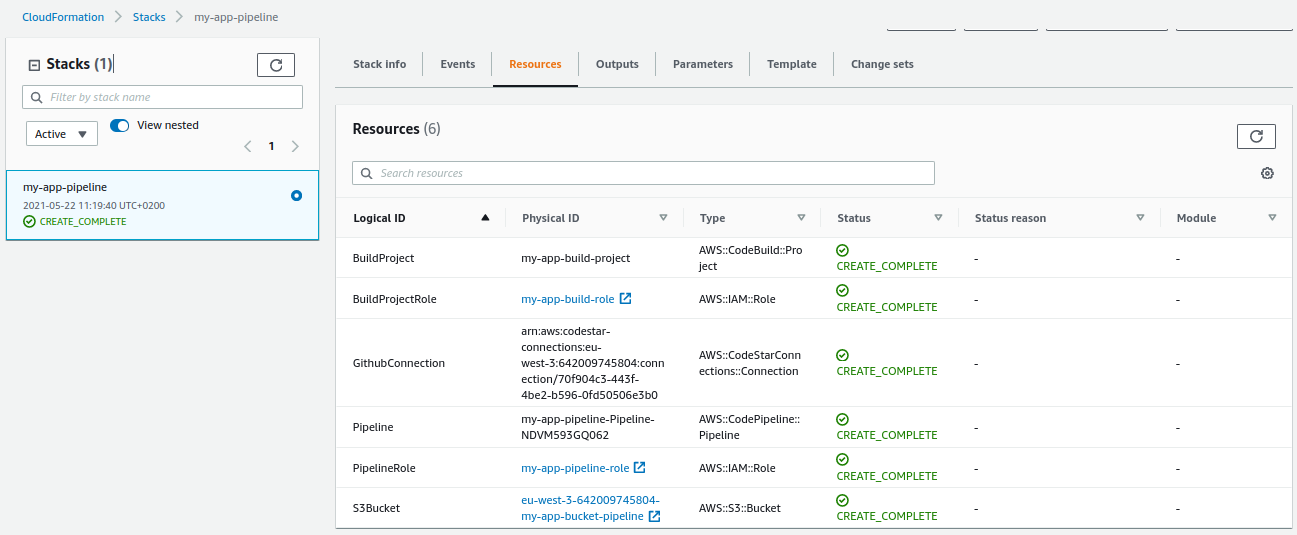Viewport: 1297px width, 535px height.
Task: Open the my-app-build-role link
Action: (x=567, y=299)
